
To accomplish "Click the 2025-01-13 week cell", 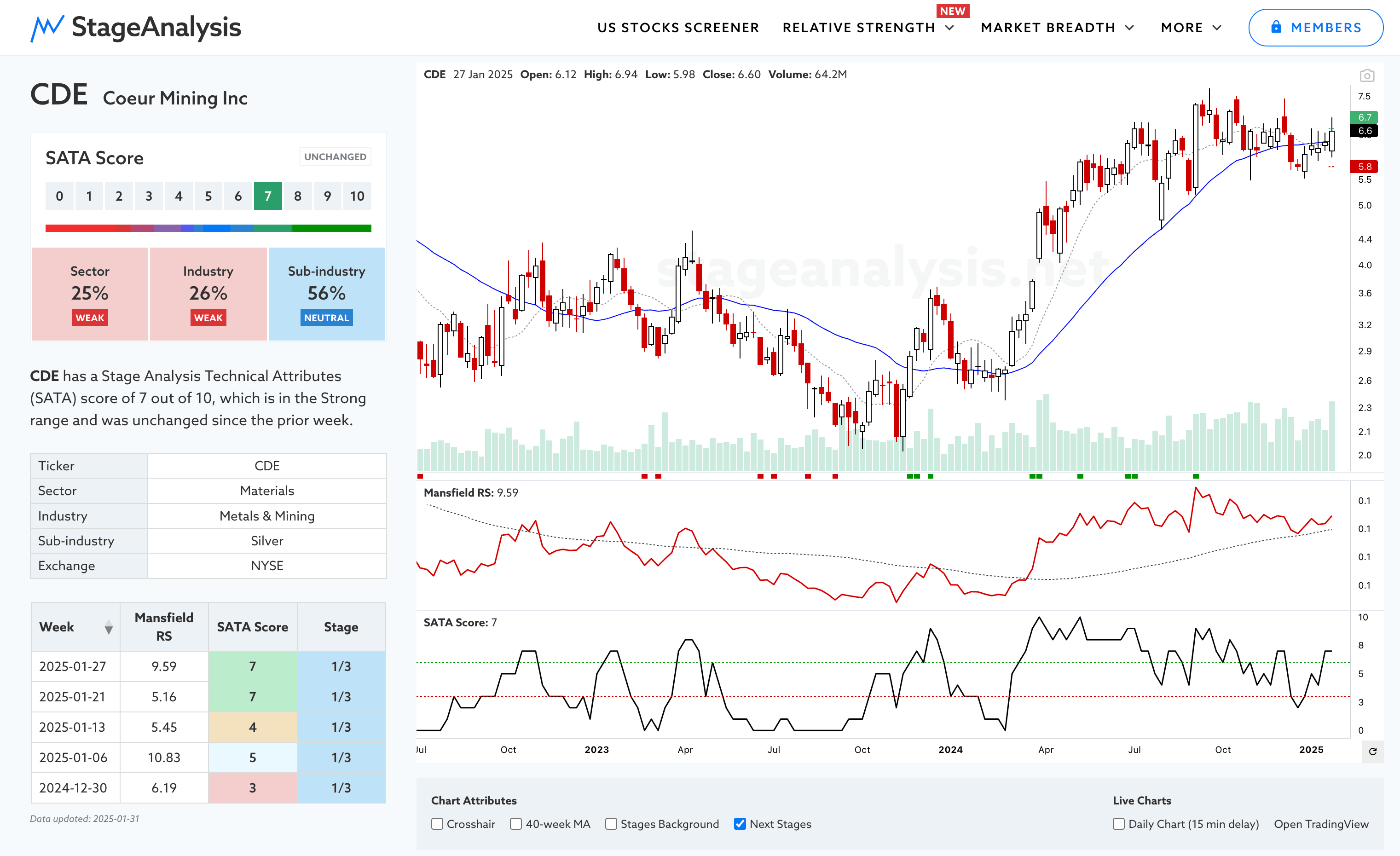I will click(x=75, y=727).
